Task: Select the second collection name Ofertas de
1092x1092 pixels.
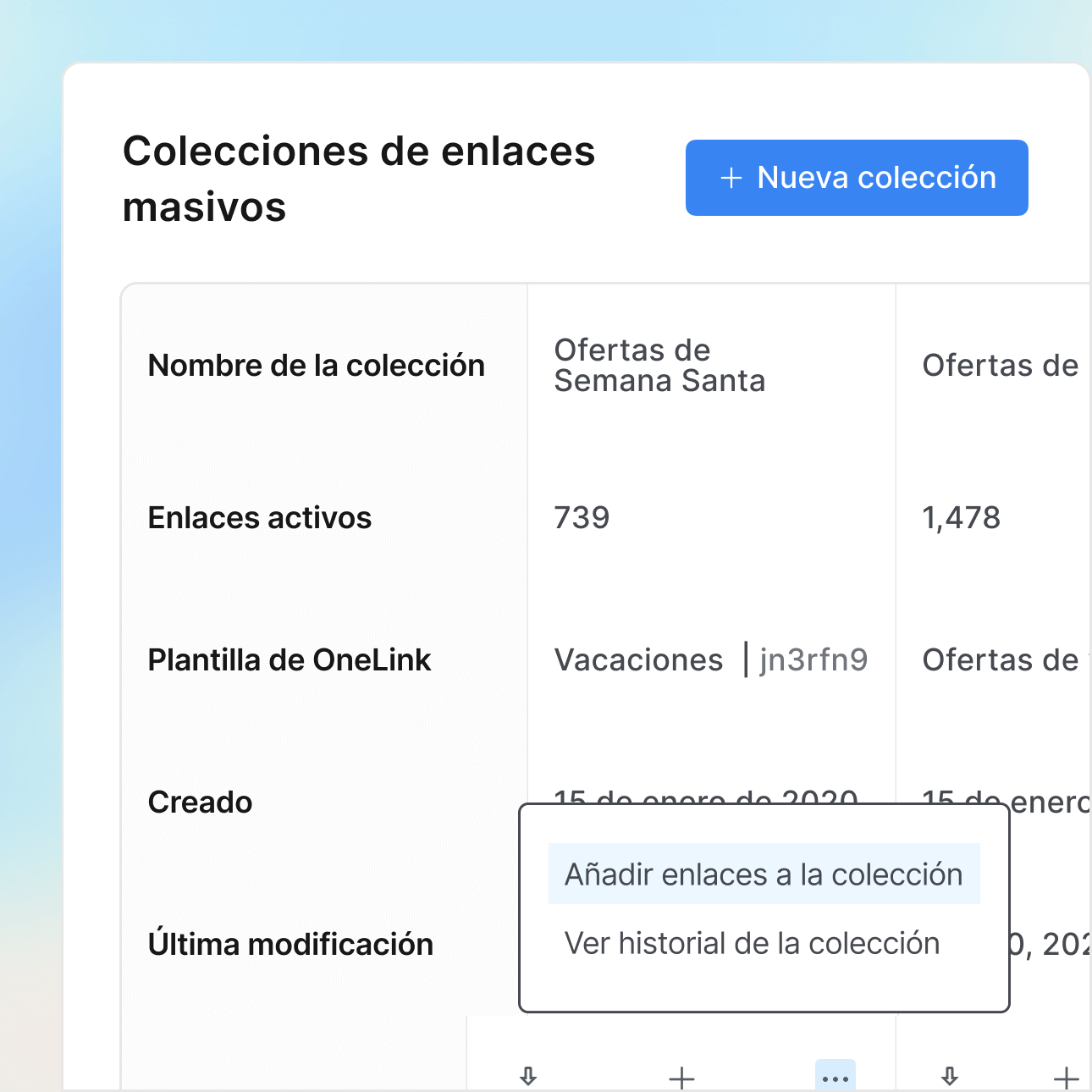Action: pos(1000,365)
